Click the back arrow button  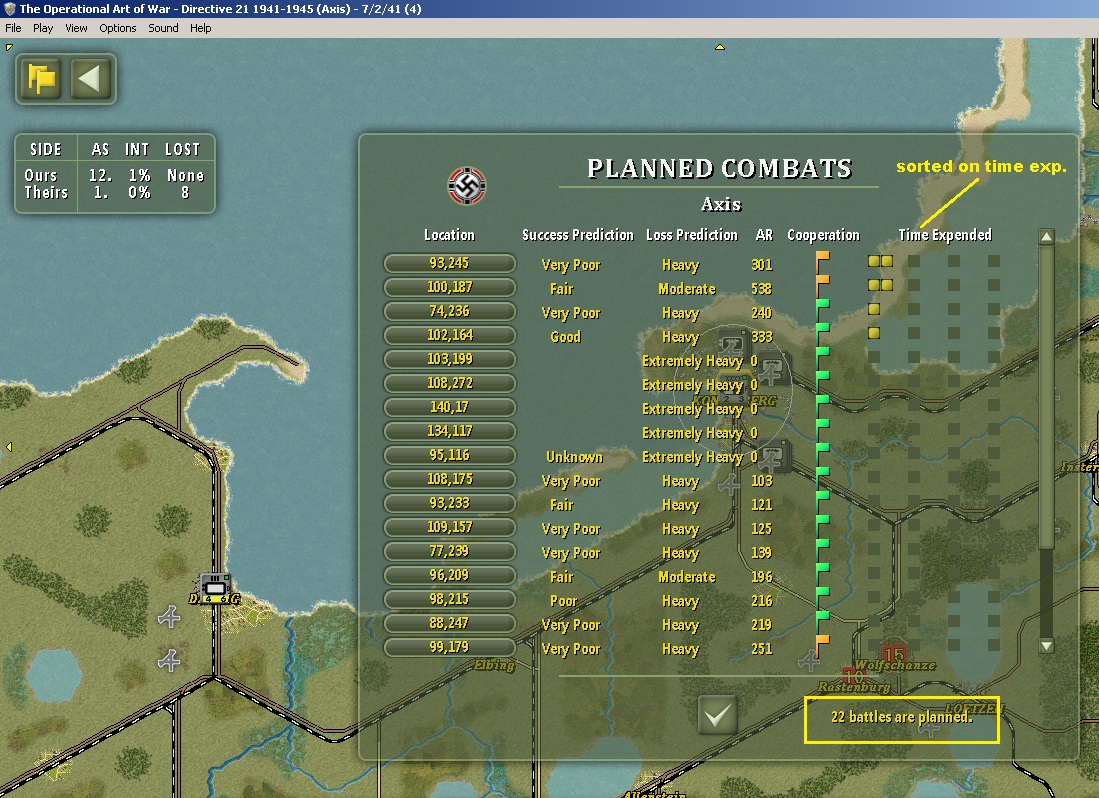click(x=91, y=78)
